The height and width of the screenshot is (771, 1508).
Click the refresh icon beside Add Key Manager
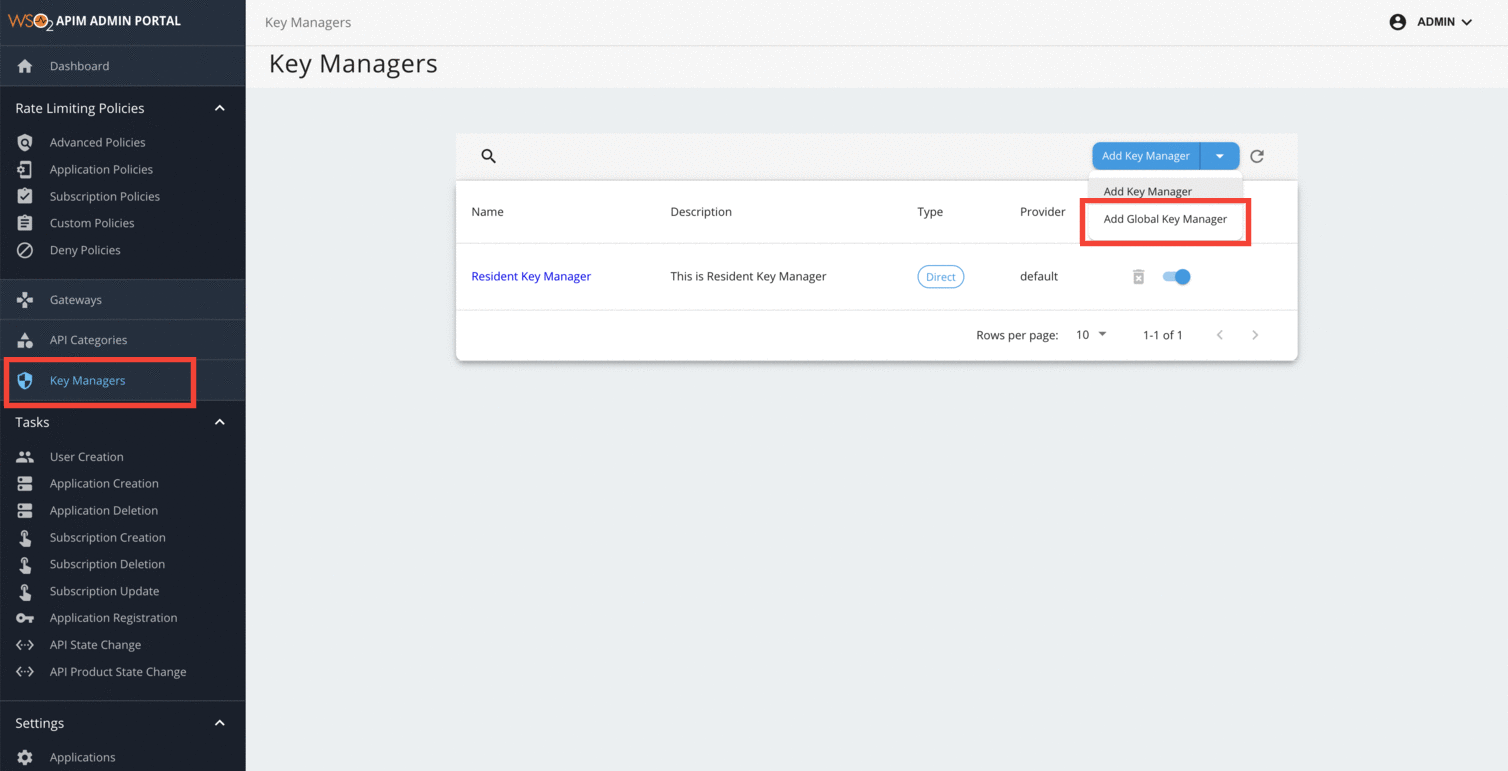[x=1256, y=156]
